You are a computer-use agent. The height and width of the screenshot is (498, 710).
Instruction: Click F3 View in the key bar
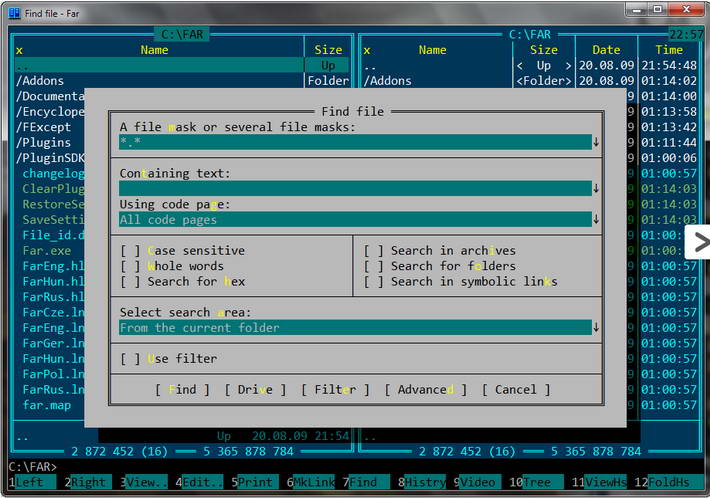(x=144, y=482)
